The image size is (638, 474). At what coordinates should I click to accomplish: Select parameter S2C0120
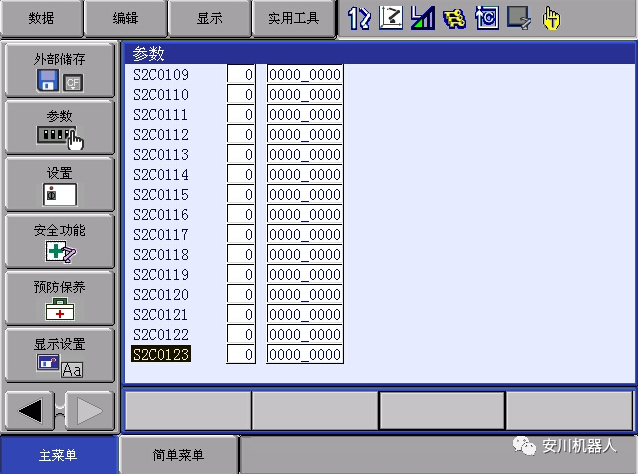coord(161,294)
